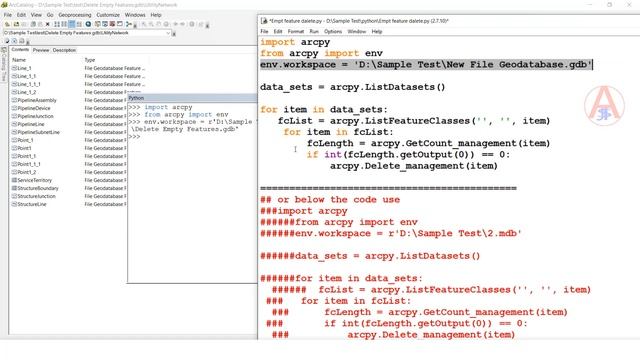Open ArcCatalog Help menu
This screenshot has width=640, height=360.
(156, 15)
